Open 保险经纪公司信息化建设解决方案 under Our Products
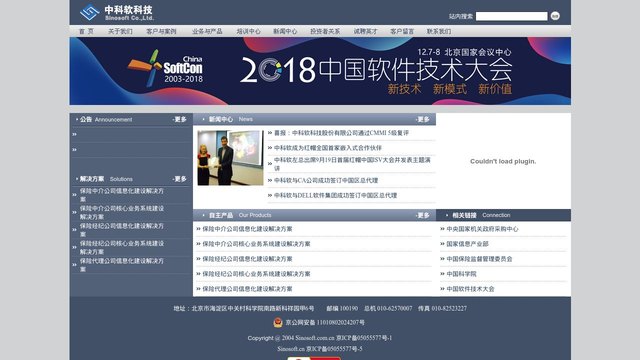The image size is (640, 360). click(247, 259)
